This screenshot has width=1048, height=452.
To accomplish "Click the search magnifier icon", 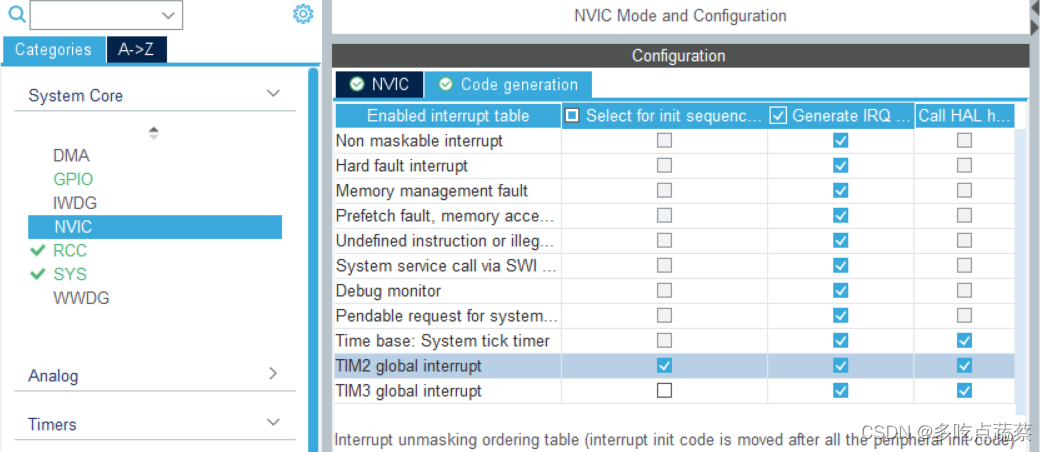I will 17,13.
